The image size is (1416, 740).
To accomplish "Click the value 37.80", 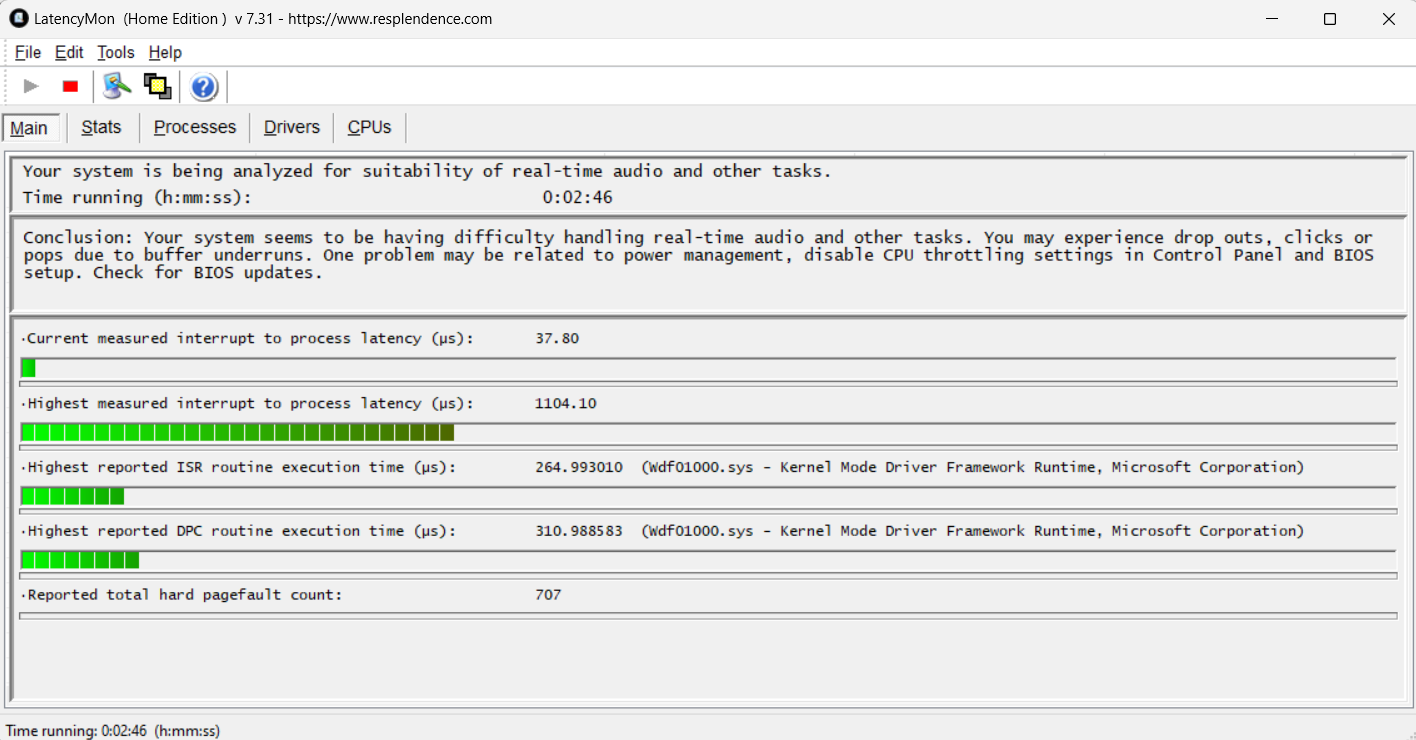I will pyautogui.click(x=557, y=339).
